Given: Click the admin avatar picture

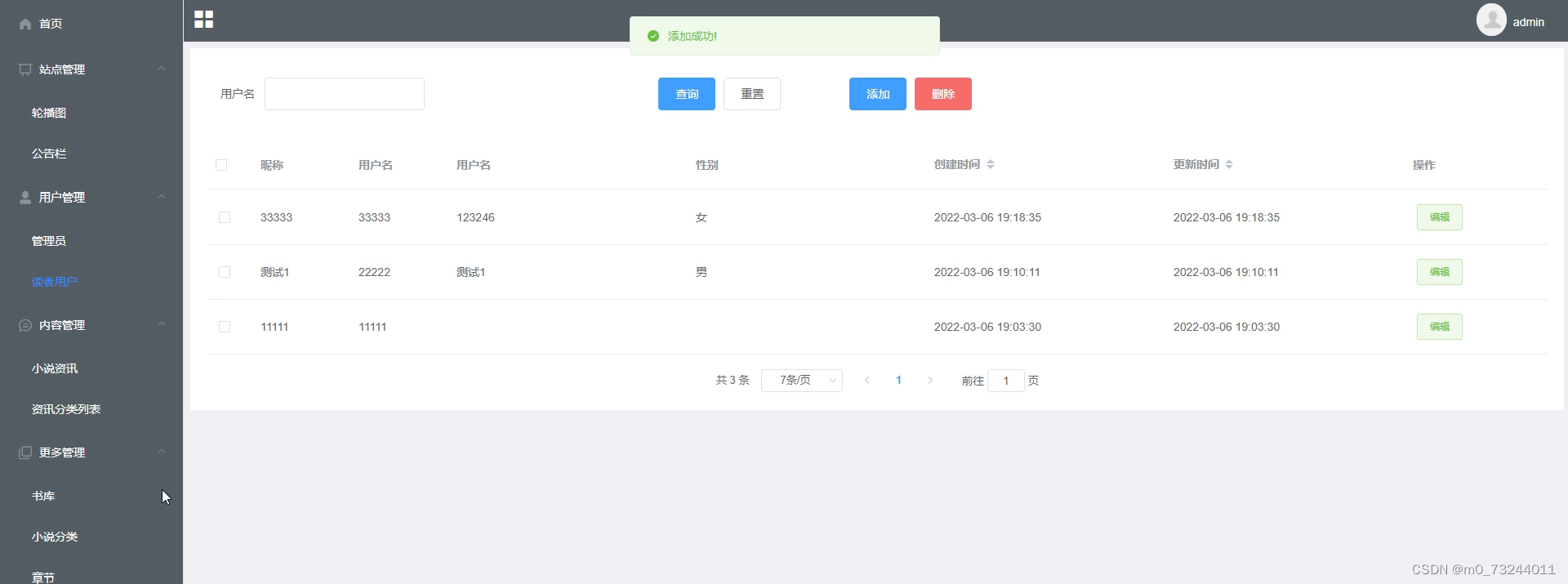Looking at the screenshot, I should tap(1491, 20).
